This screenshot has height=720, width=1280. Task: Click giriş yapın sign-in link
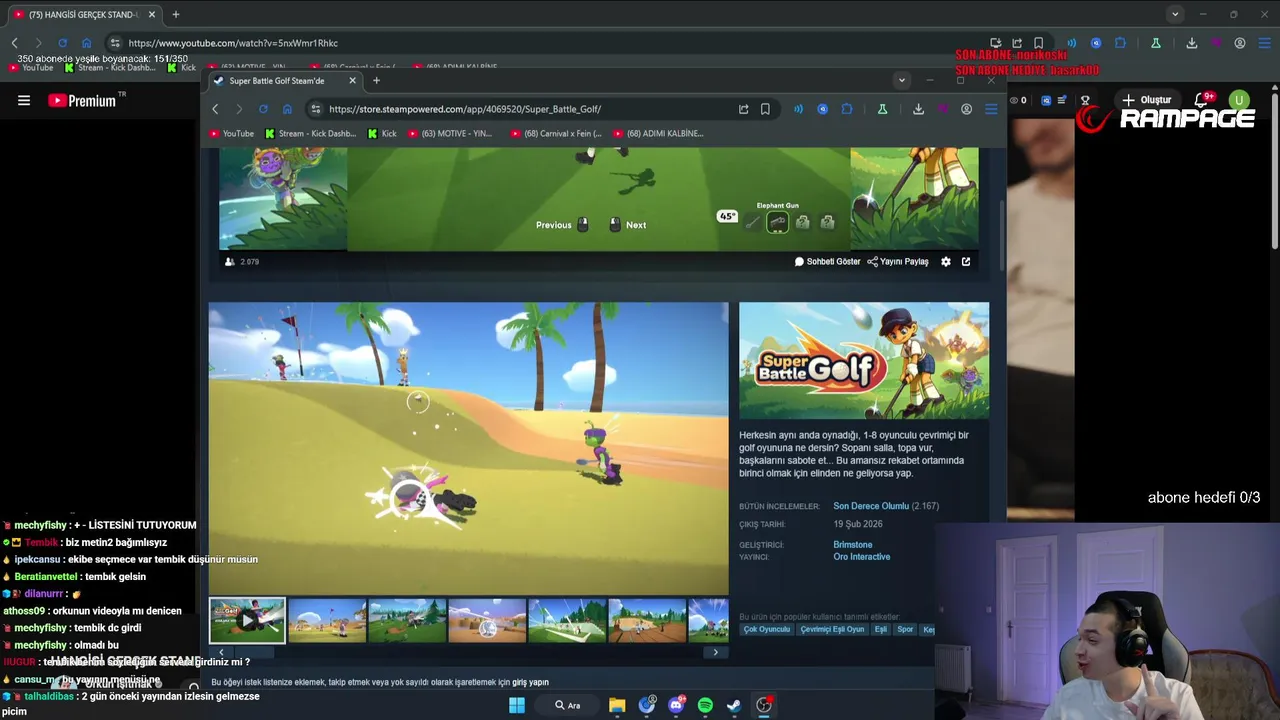click(530, 682)
